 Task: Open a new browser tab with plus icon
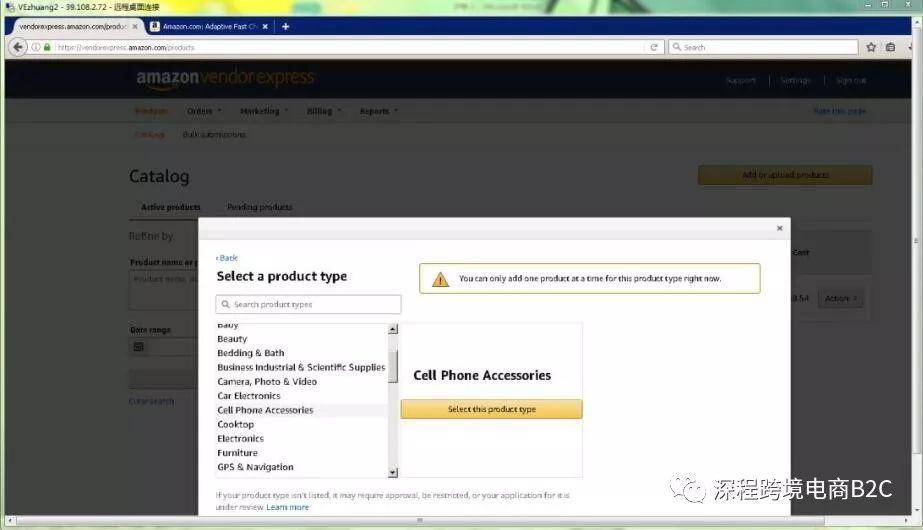coord(285,26)
